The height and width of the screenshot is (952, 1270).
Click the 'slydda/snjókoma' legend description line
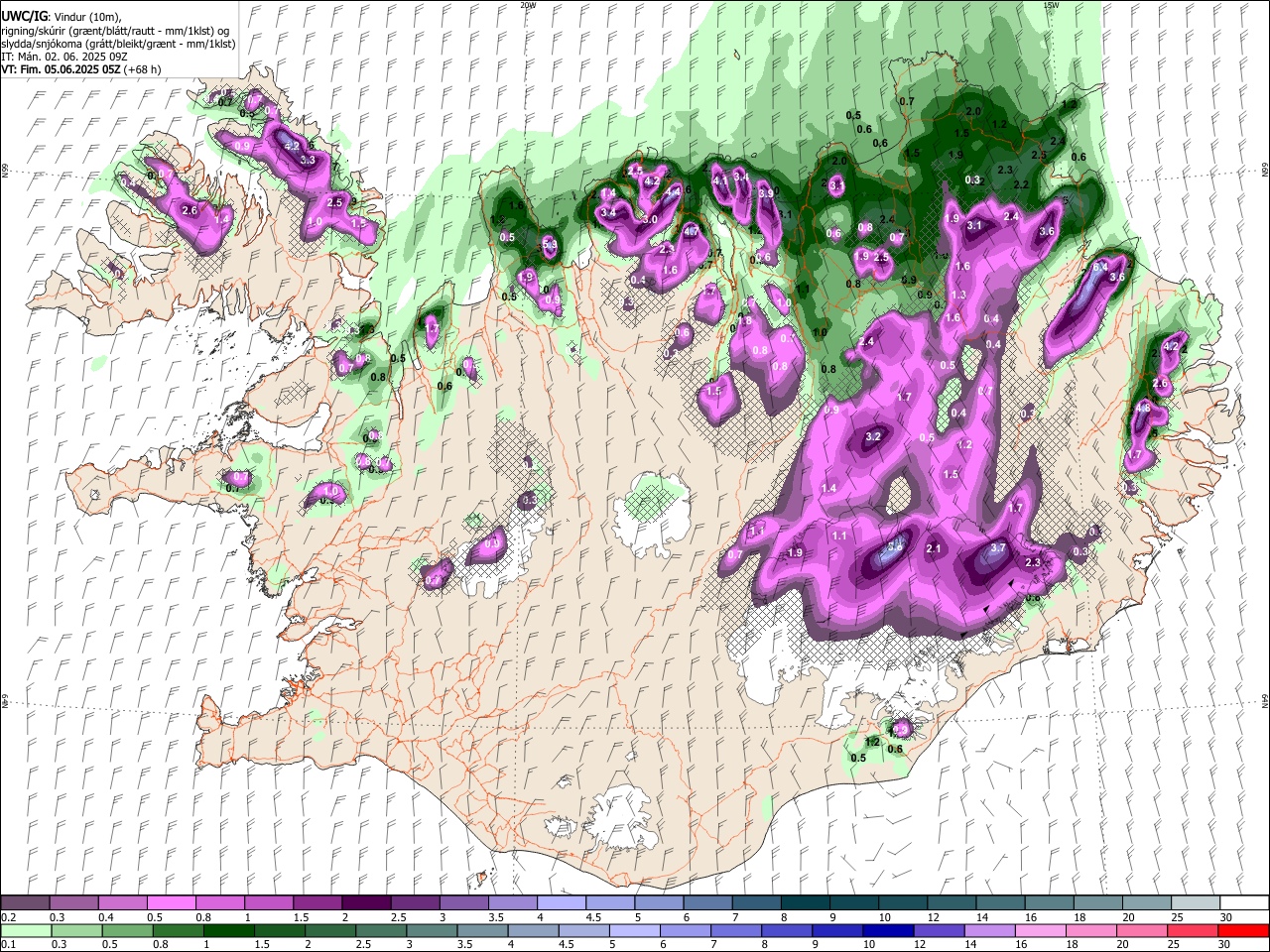[x=118, y=44]
